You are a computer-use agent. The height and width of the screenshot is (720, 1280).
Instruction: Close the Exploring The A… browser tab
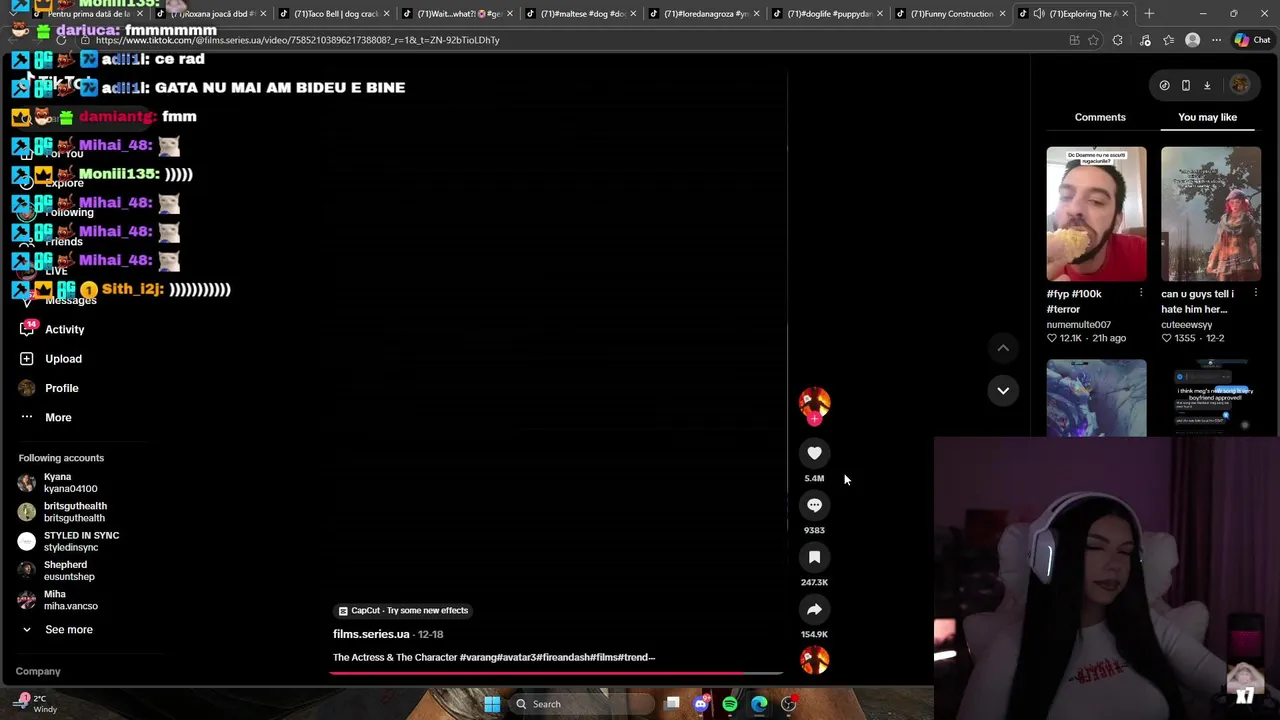(x=1125, y=14)
